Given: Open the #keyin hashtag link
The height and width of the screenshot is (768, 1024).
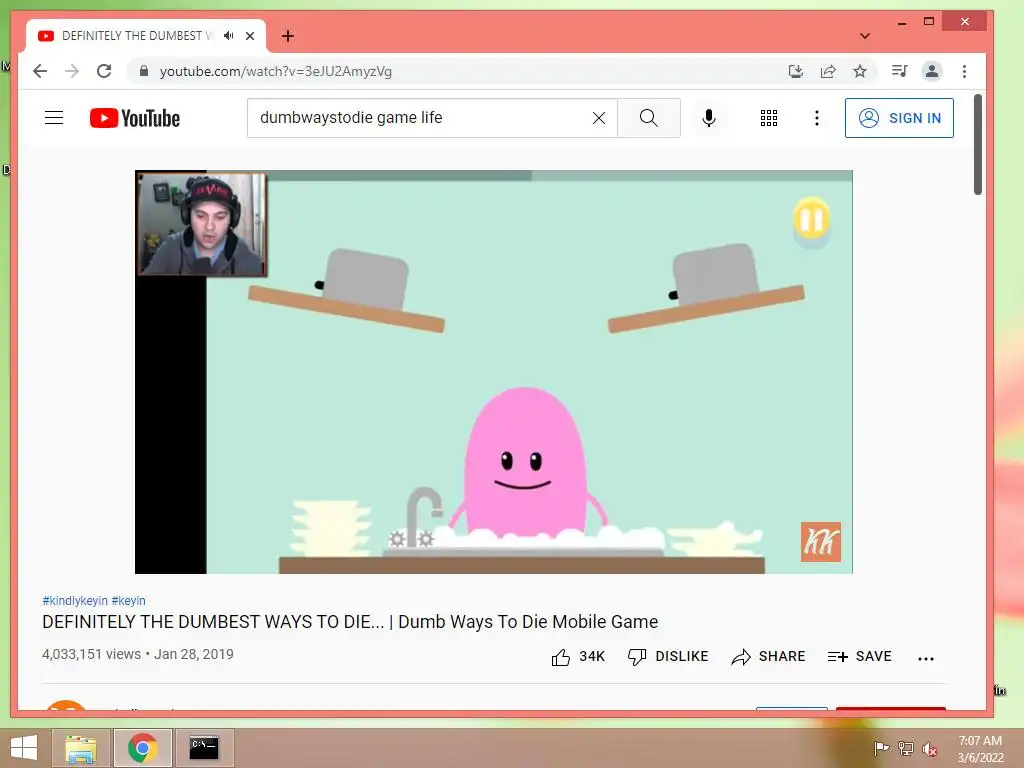Looking at the screenshot, I should tap(129, 600).
